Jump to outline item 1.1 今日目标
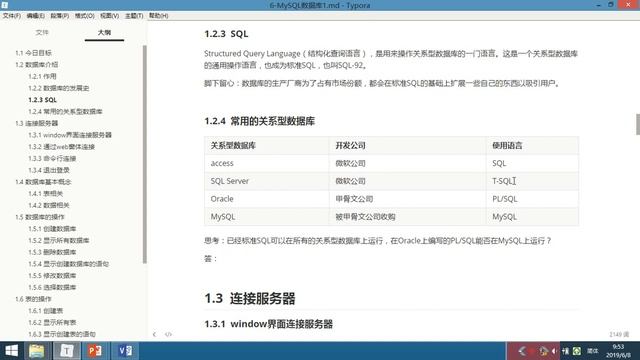The image size is (640, 360). (33, 53)
